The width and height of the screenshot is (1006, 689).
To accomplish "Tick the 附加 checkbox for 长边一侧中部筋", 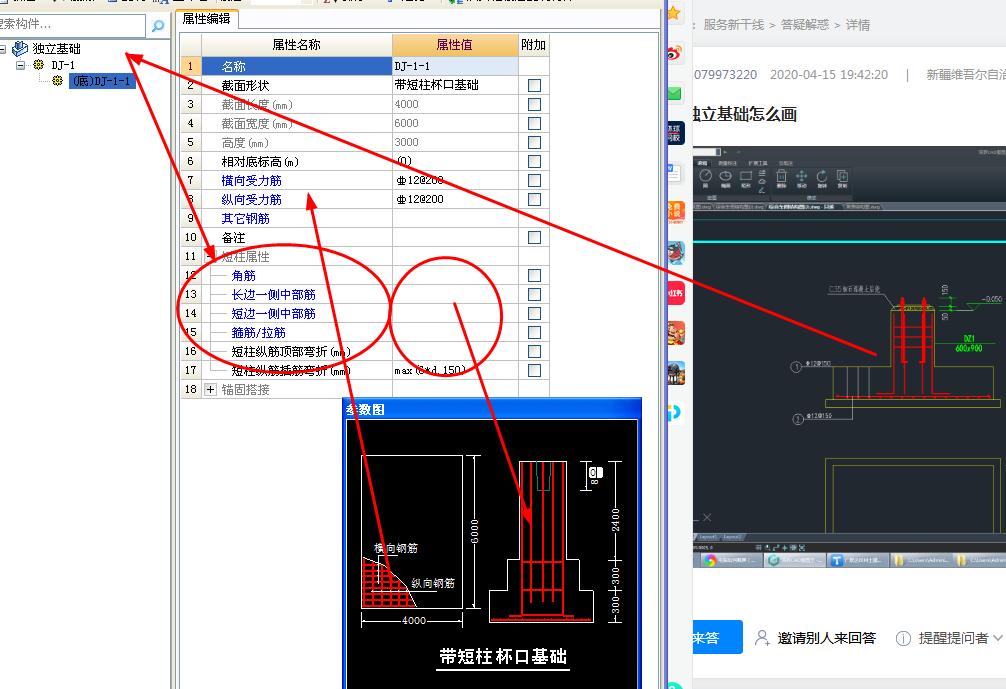I will pyautogui.click(x=534, y=294).
